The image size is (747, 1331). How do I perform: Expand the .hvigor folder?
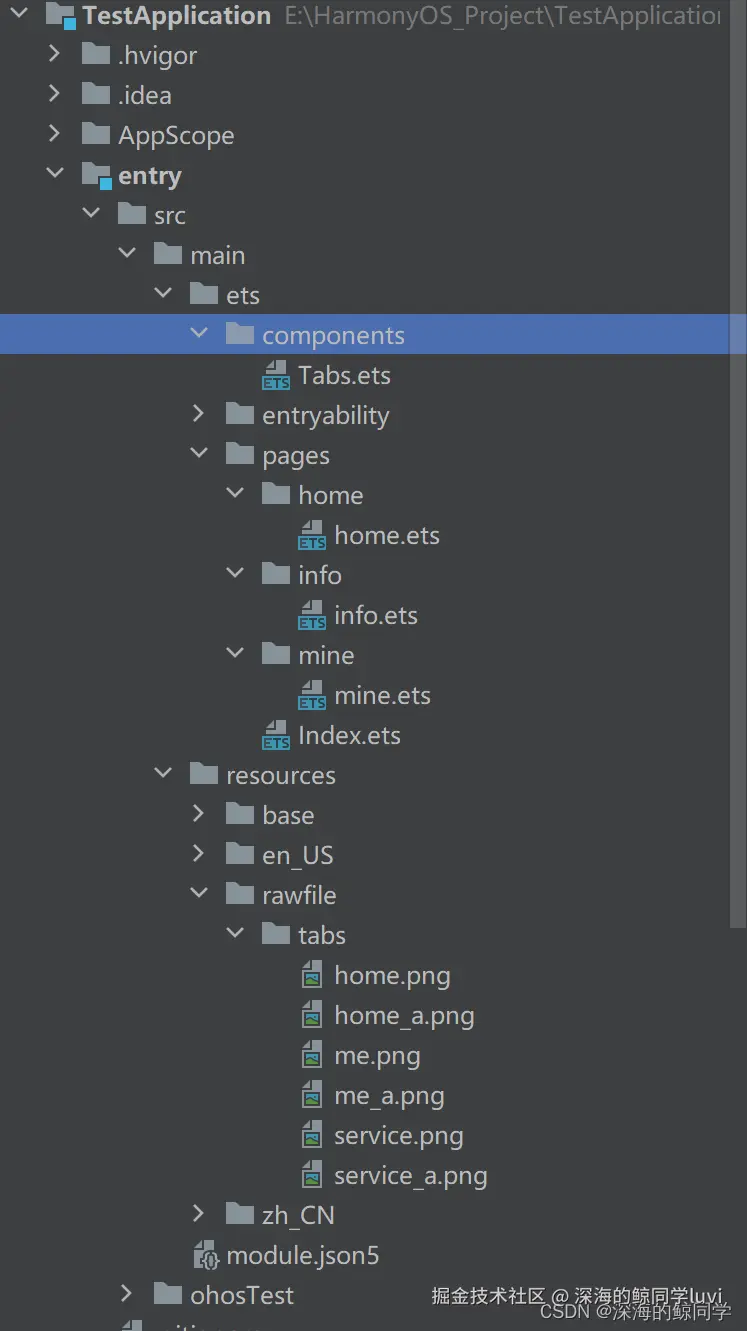click(55, 55)
